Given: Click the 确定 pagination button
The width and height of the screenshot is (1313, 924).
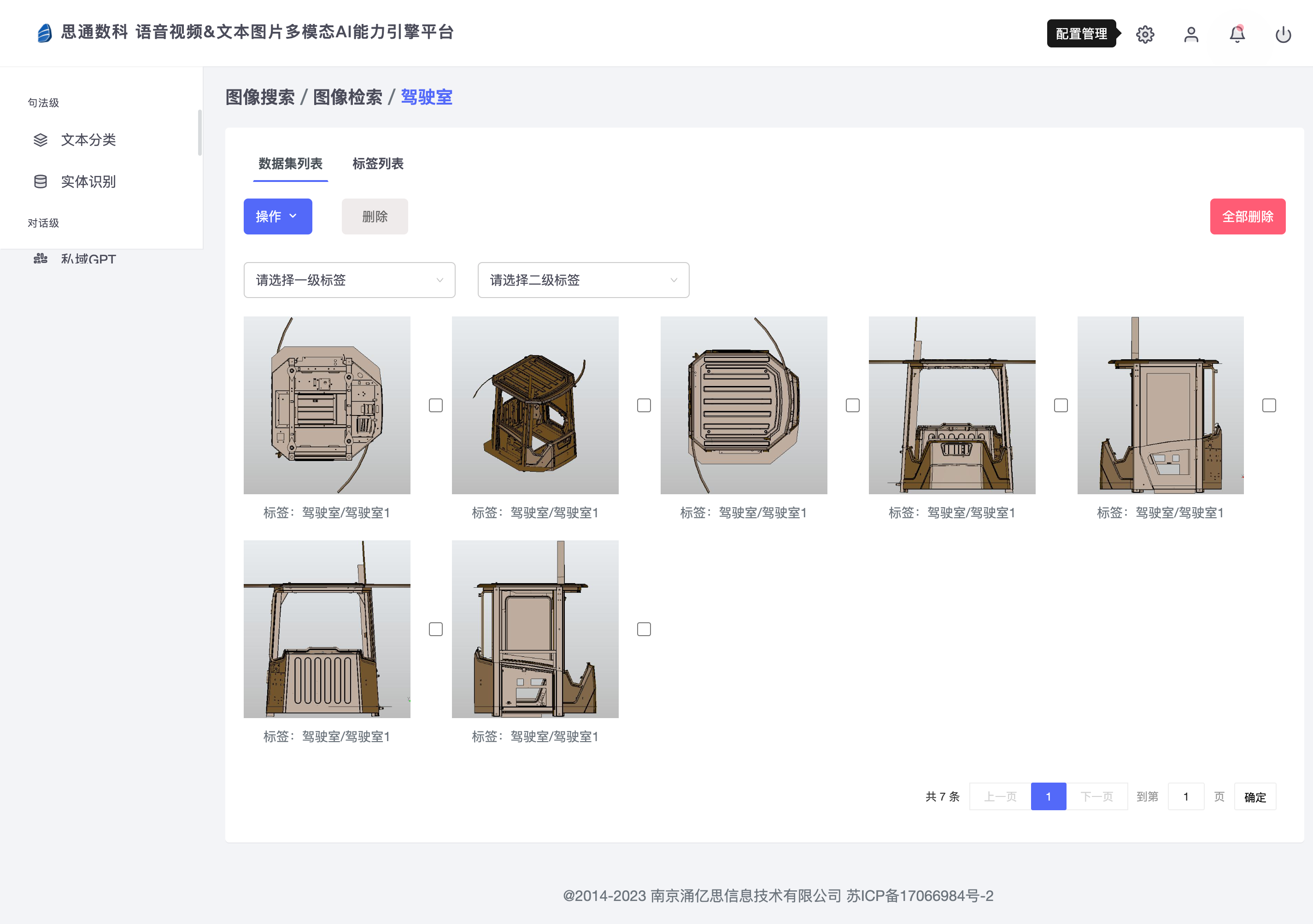Looking at the screenshot, I should coord(1255,796).
